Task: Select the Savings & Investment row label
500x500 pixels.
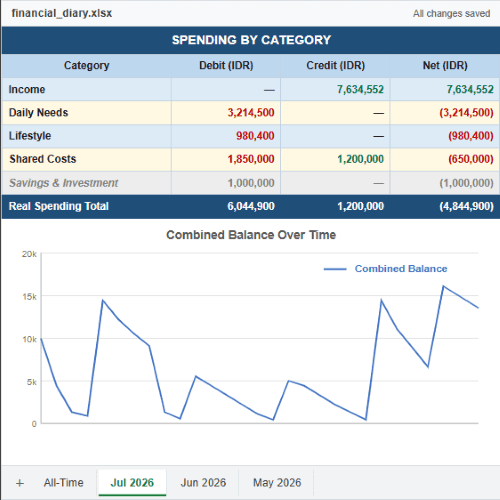Action: pos(63,183)
